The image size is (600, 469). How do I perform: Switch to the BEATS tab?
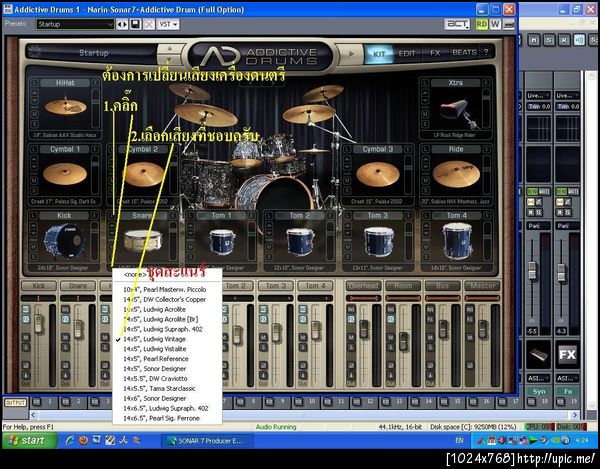coord(464,52)
